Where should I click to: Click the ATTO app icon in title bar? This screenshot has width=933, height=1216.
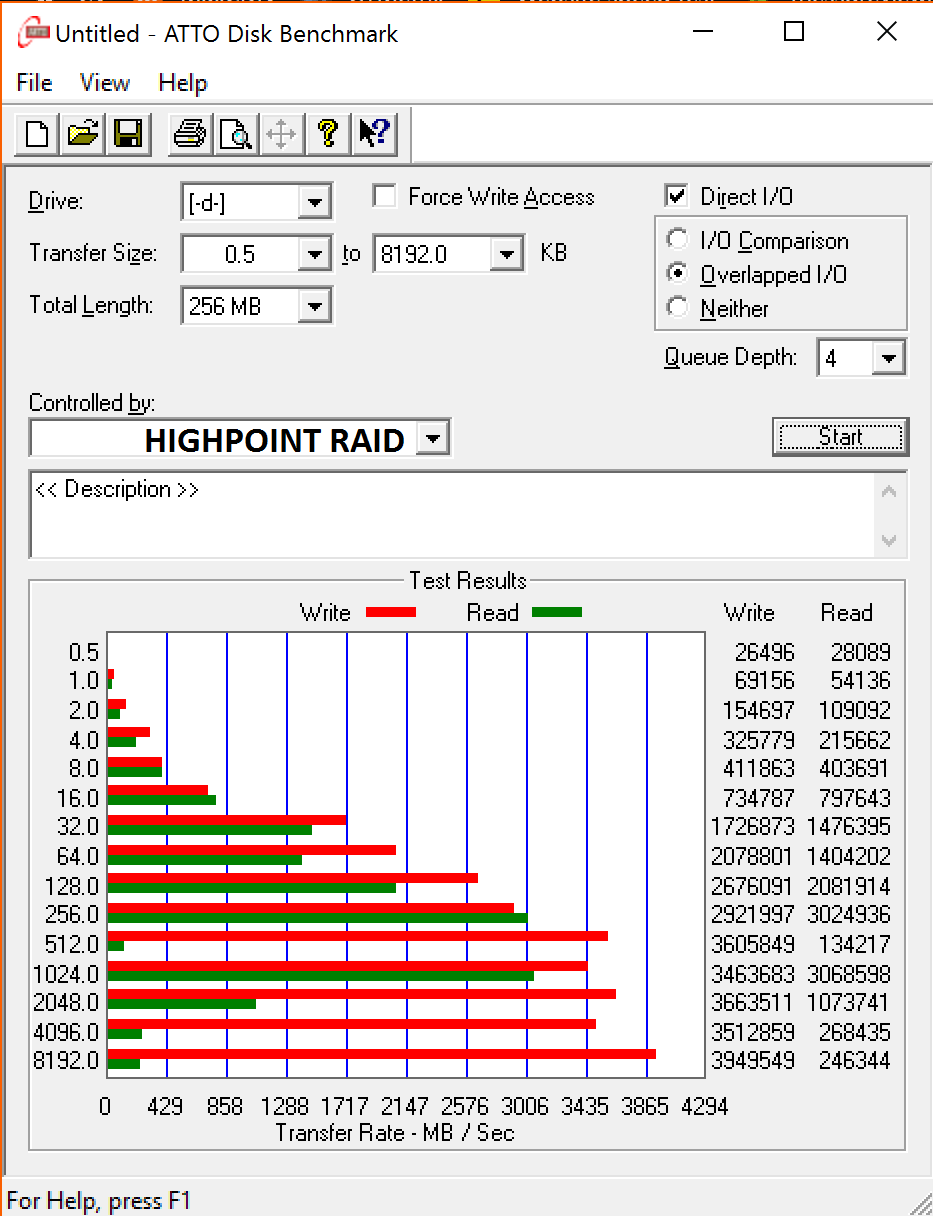click(34, 33)
